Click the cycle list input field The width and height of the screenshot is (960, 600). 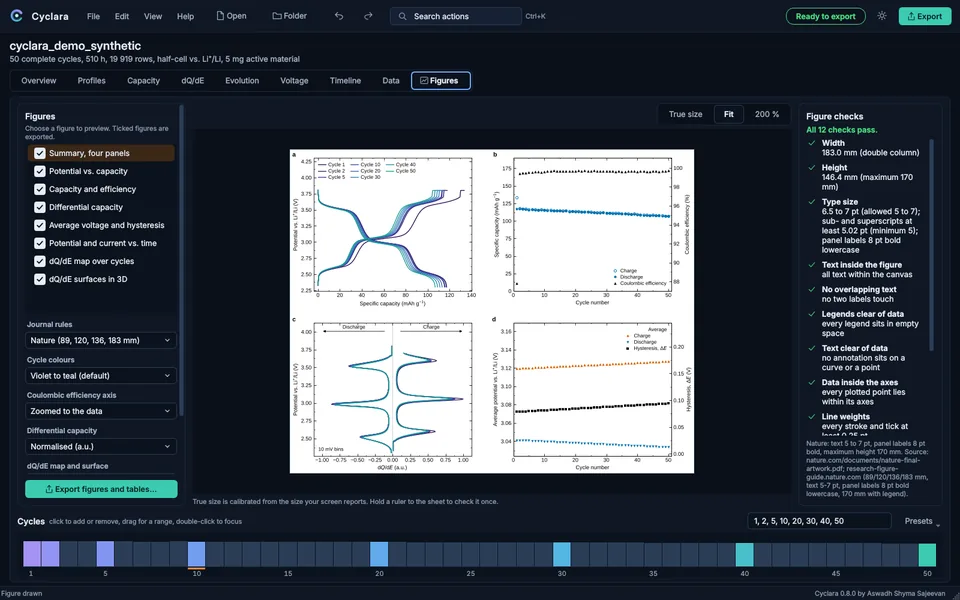[x=819, y=521]
